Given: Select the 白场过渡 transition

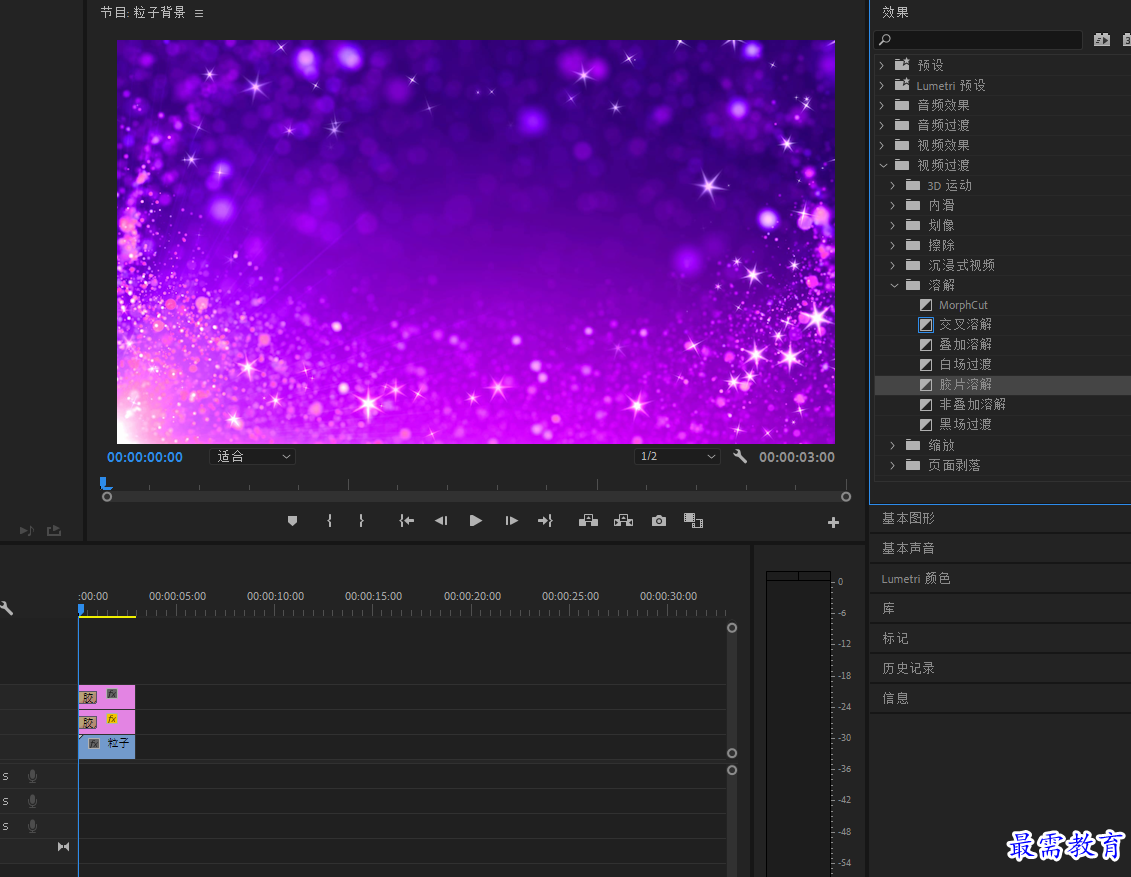Looking at the screenshot, I should click(965, 365).
